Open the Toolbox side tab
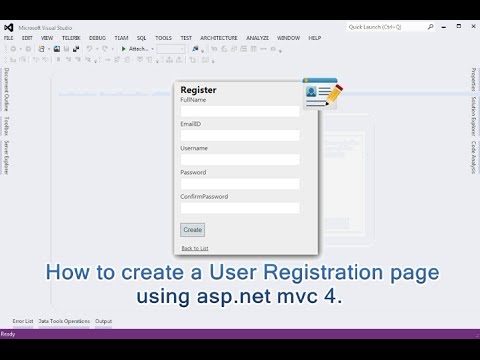Screen dimensions: 480x360 (x=6, y=126)
